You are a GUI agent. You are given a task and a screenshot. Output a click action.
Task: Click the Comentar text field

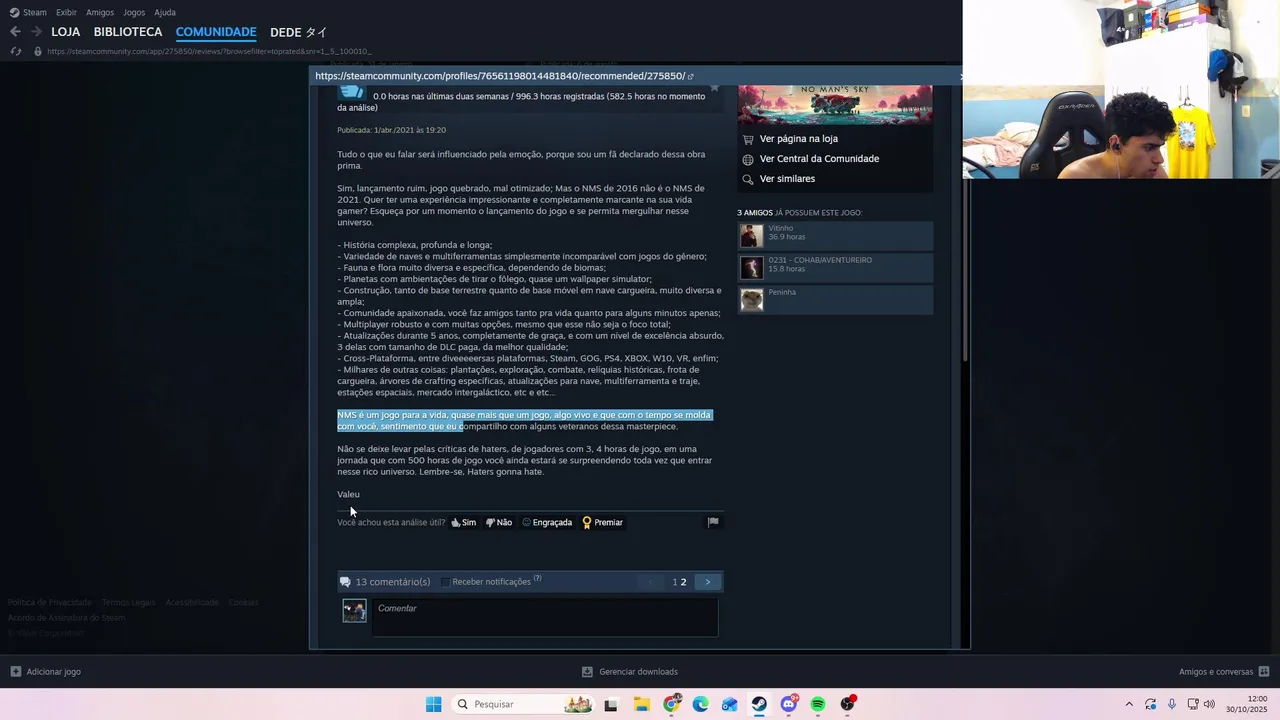(x=545, y=617)
